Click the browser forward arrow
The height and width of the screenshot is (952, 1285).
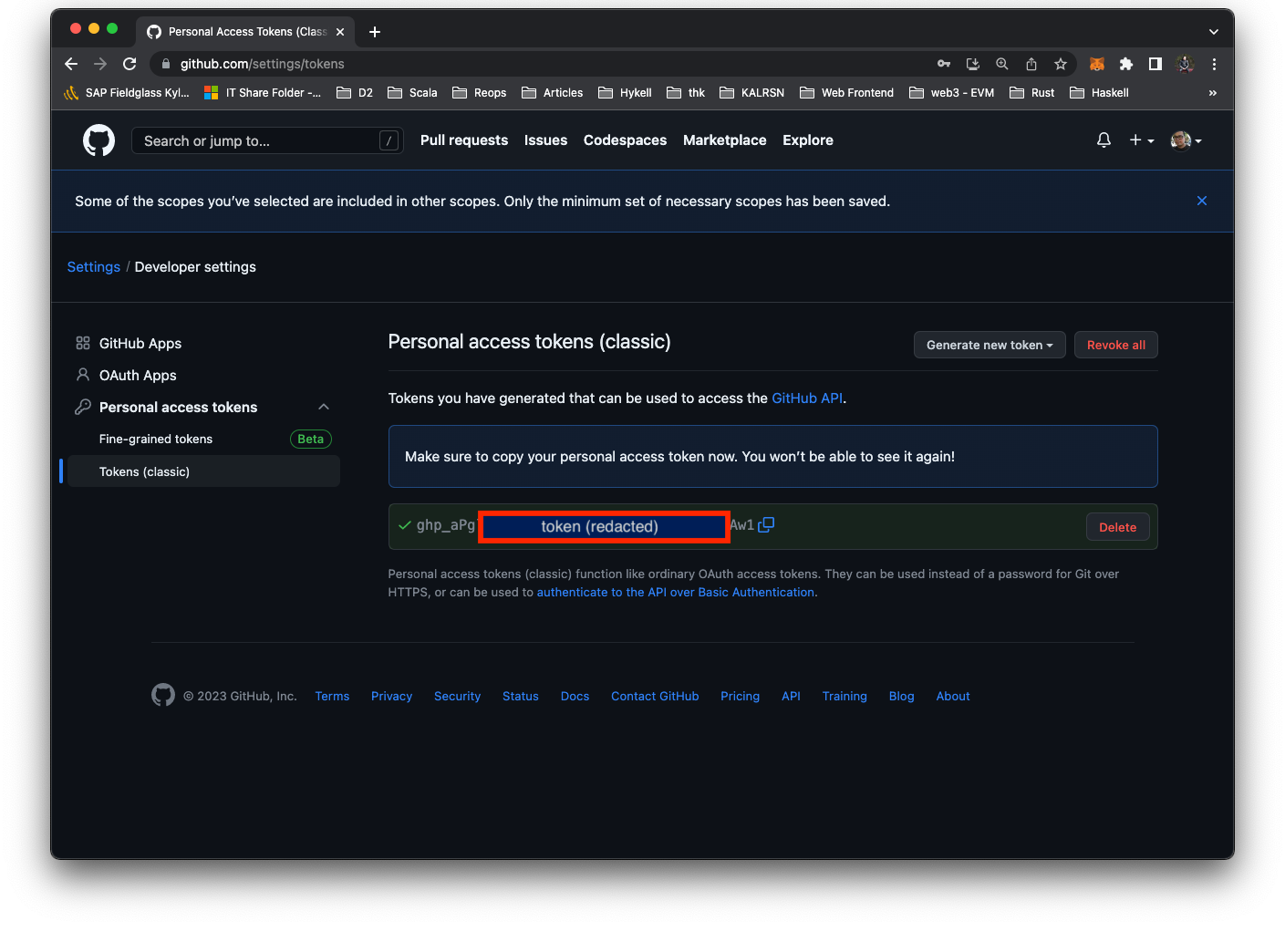(x=100, y=64)
